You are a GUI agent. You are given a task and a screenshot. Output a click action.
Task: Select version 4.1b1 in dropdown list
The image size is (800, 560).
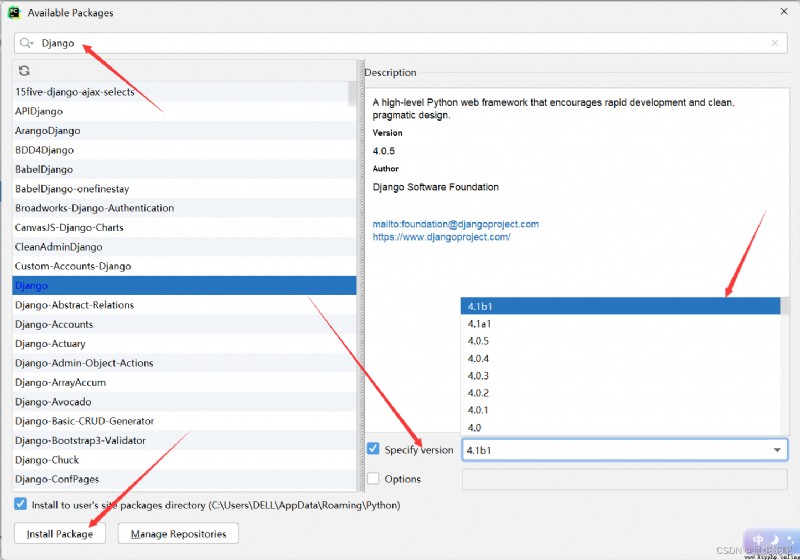click(x=620, y=306)
